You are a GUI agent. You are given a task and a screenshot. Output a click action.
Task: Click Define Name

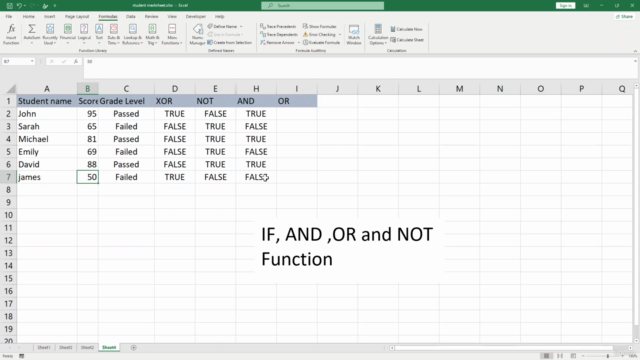pyautogui.click(x=222, y=27)
